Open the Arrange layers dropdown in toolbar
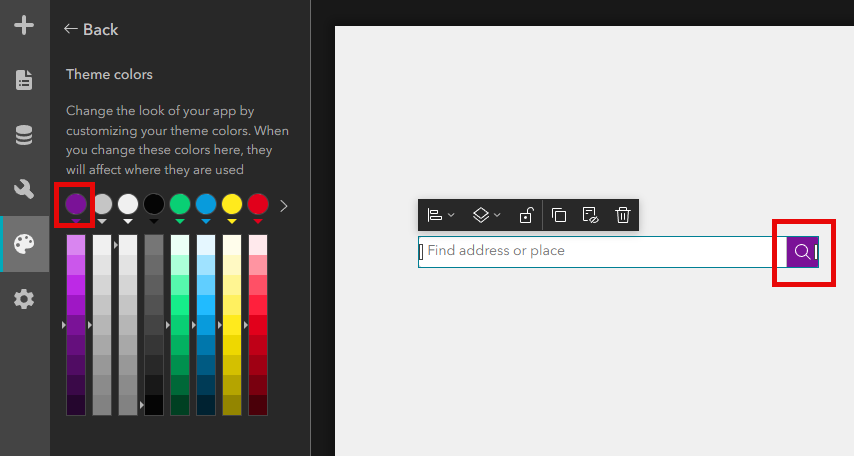Screen dimensions: 854x456 click(x=486, y=215)
